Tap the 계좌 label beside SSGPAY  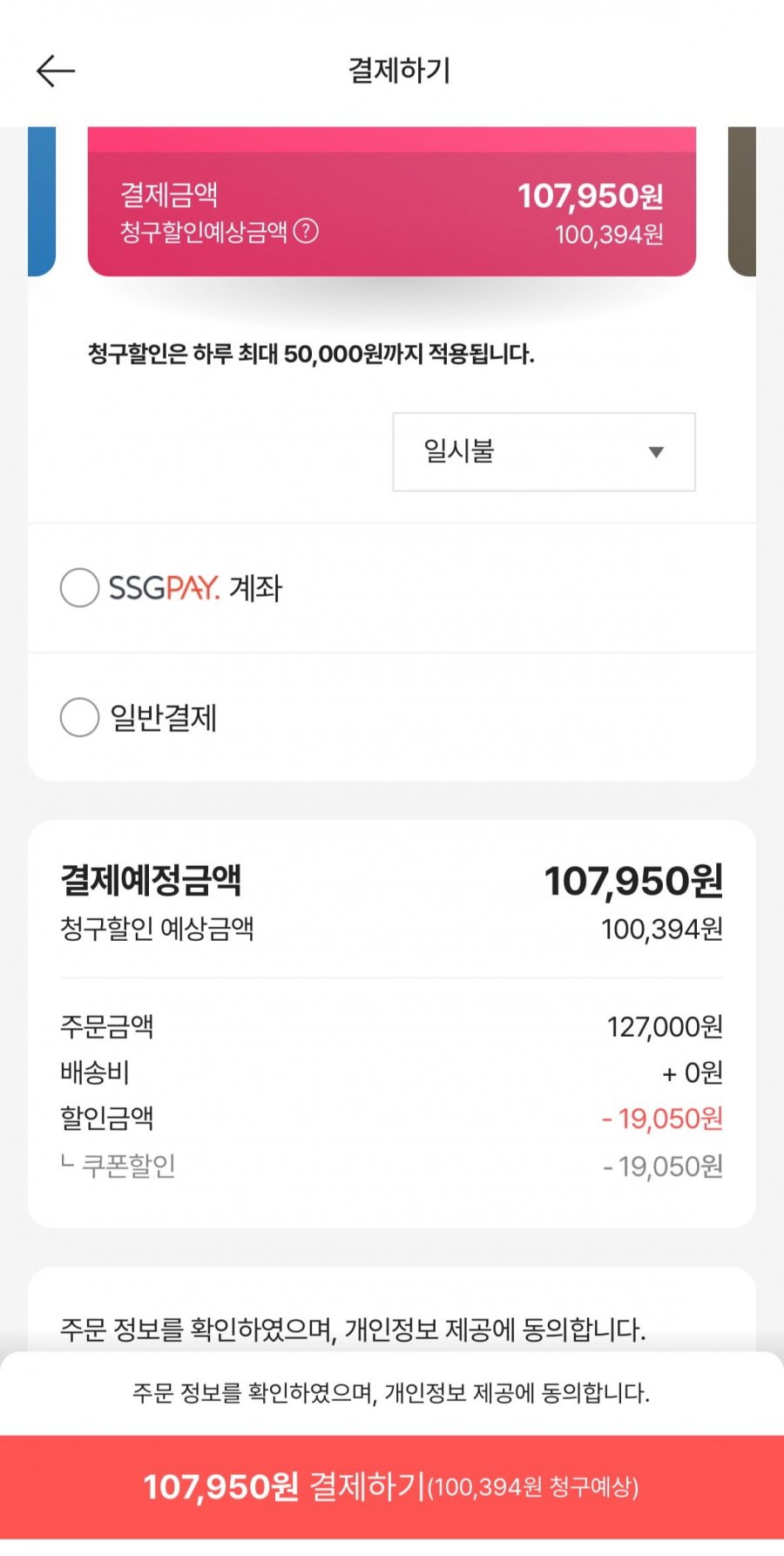point(255,588)
